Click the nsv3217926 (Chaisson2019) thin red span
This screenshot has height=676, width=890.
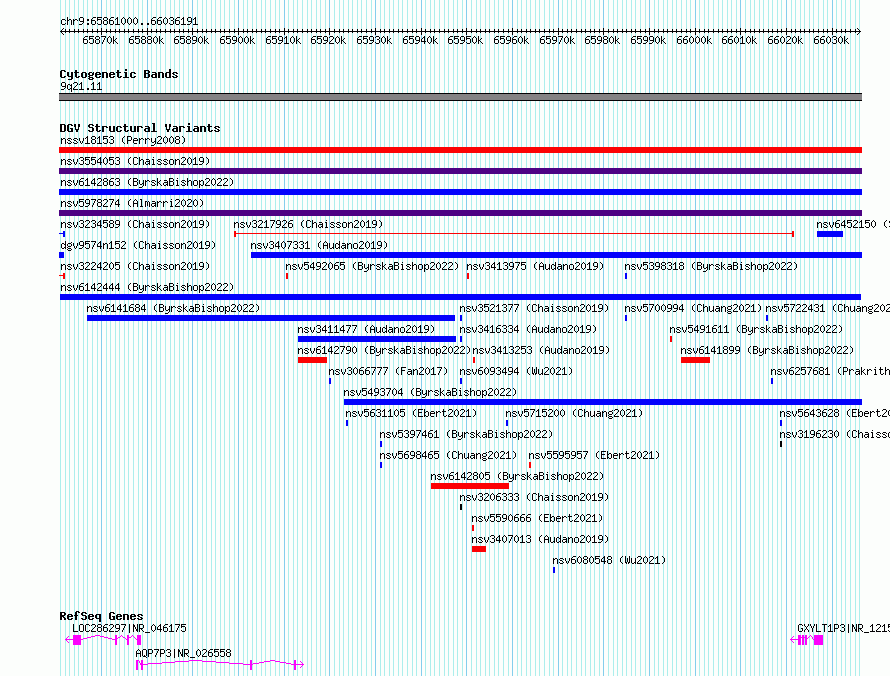pyautogui.click(x=514, y=234)
